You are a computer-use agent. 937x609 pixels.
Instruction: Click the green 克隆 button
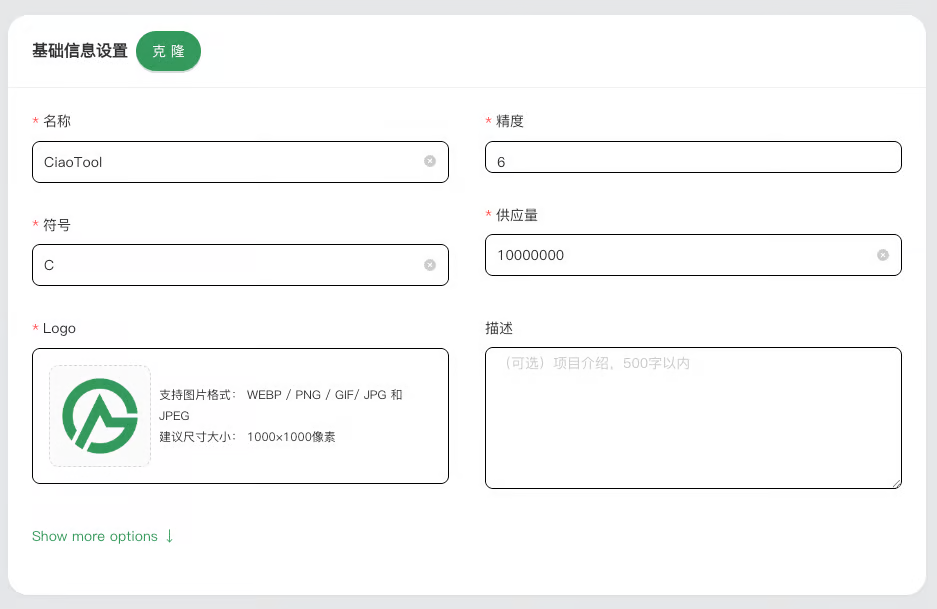click(x=168, y=51)
